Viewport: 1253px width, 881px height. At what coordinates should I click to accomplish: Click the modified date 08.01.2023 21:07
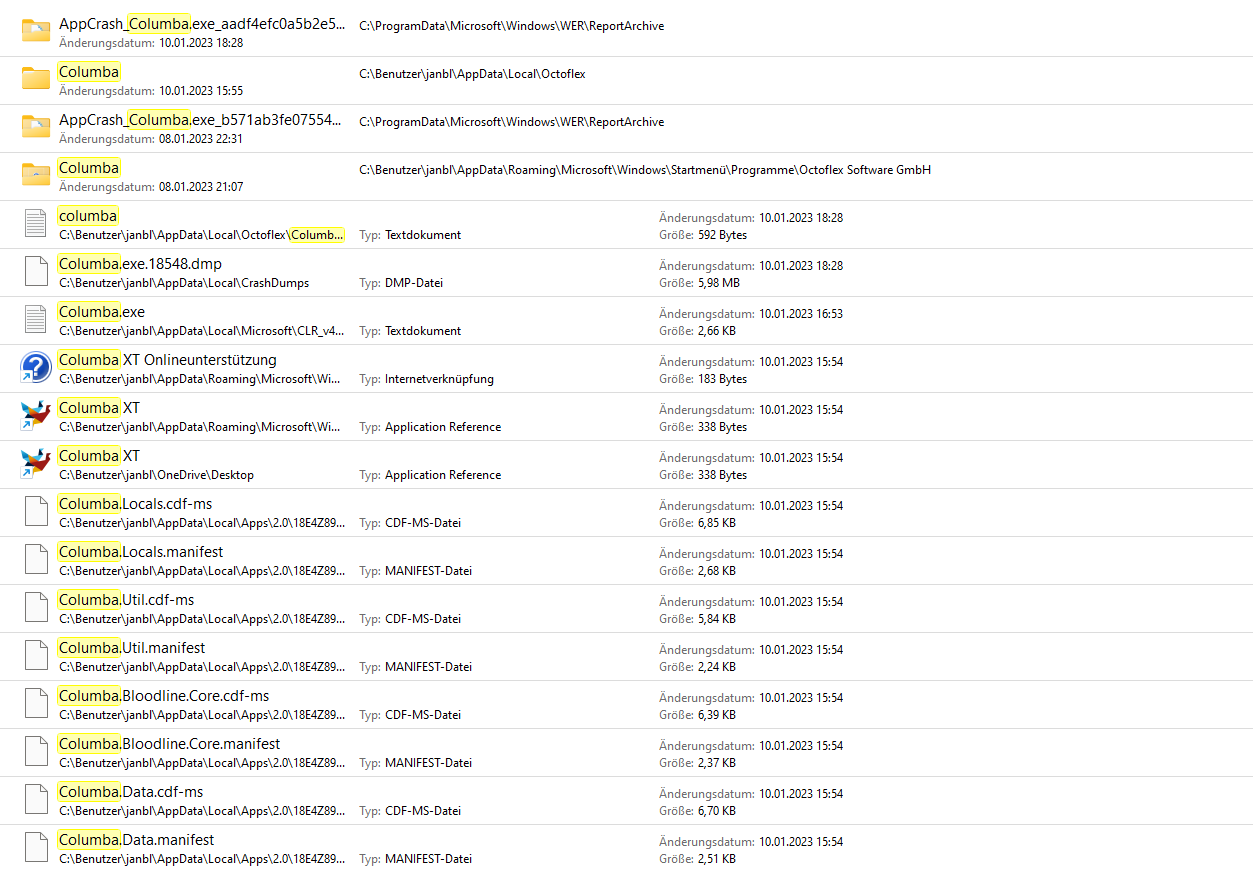(201, 187)
